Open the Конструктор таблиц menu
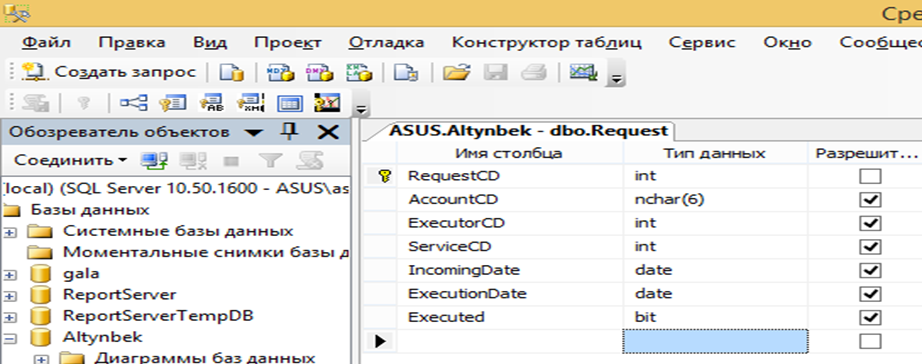The width and height of the screenshot is (922, 364). click(547, 42)
